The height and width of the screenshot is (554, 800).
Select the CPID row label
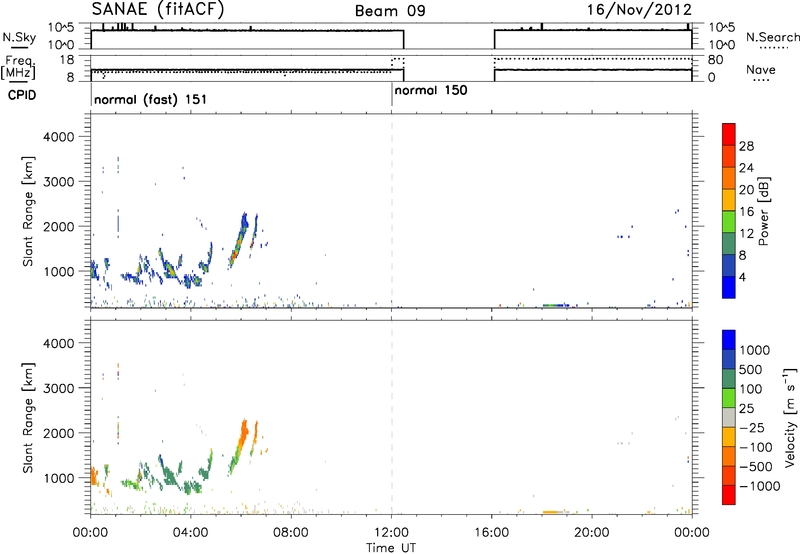pos(22,95)
